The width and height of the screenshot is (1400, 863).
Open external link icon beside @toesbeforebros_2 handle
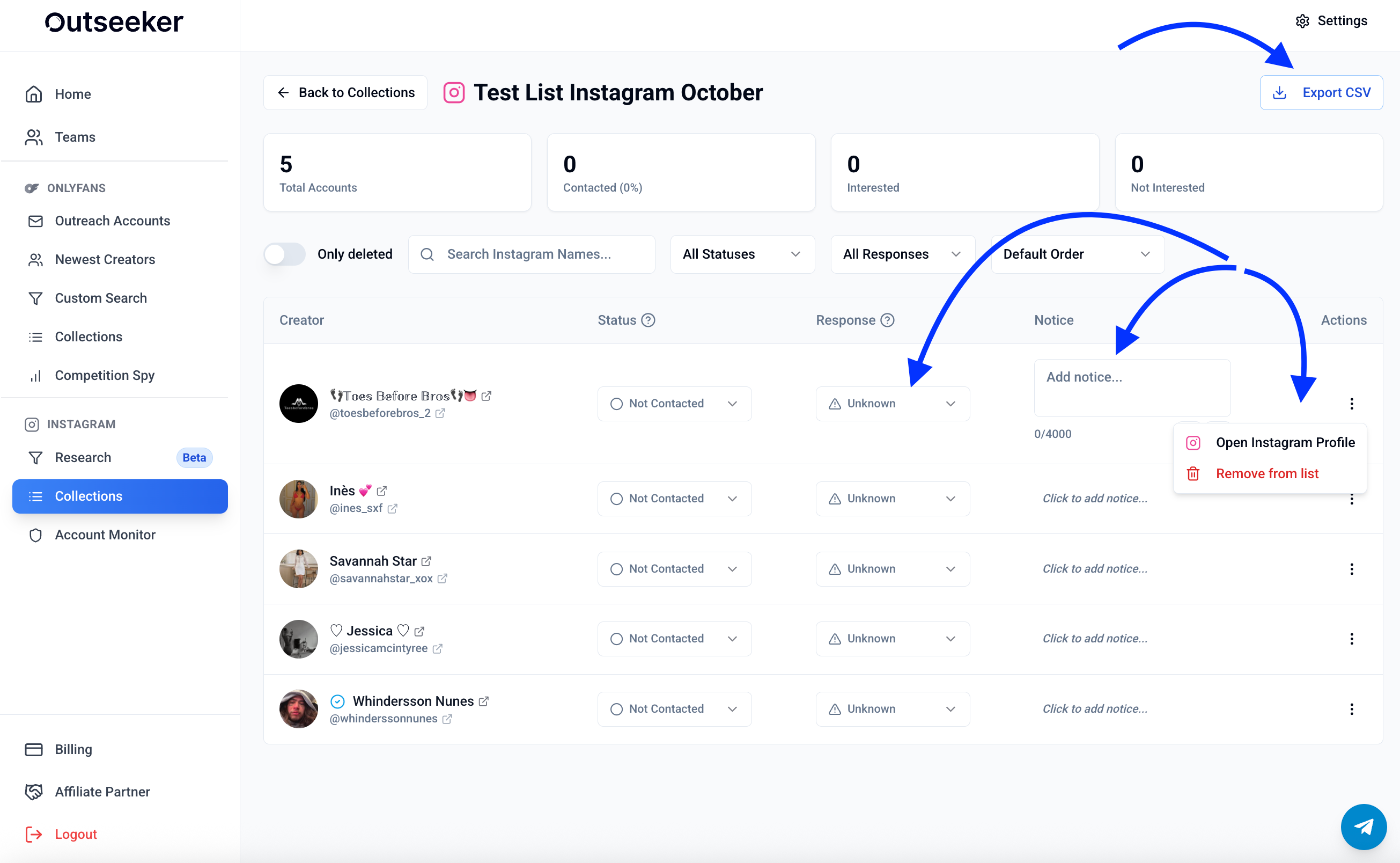click(440, 413)
